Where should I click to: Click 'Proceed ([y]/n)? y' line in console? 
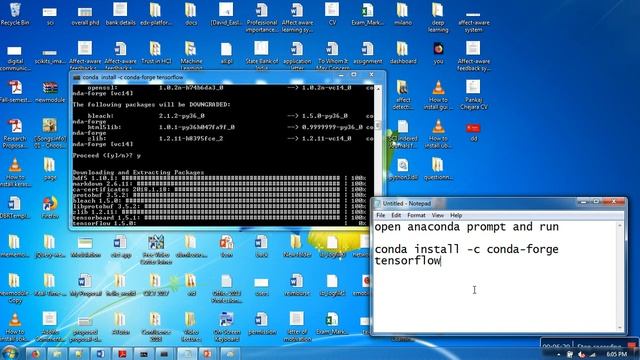click(107, 156)
